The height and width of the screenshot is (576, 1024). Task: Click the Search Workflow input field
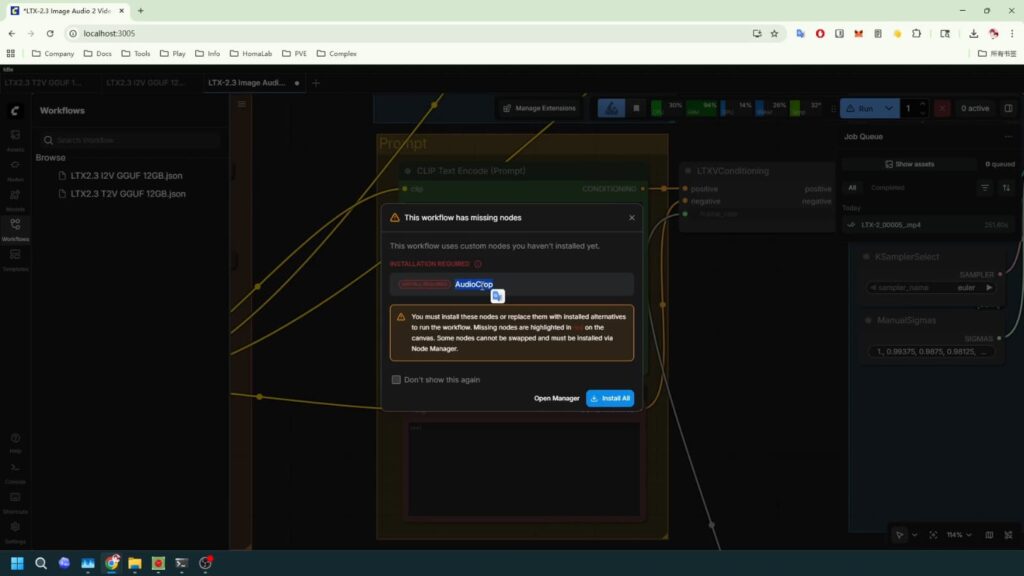click(130, 140)
